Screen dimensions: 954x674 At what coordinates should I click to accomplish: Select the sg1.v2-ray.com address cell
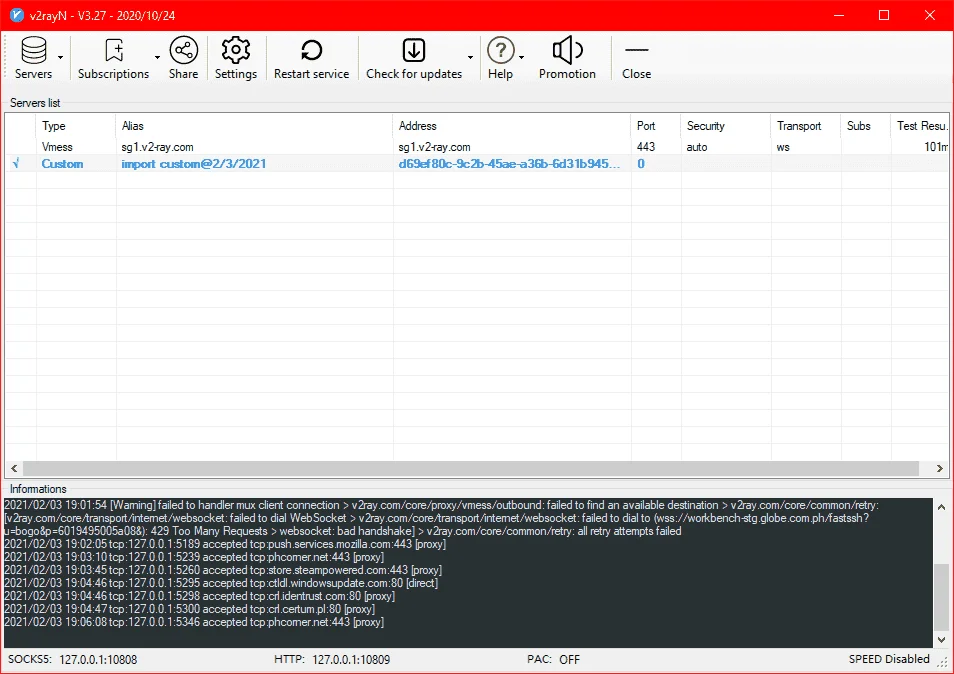tap(434, 147)
